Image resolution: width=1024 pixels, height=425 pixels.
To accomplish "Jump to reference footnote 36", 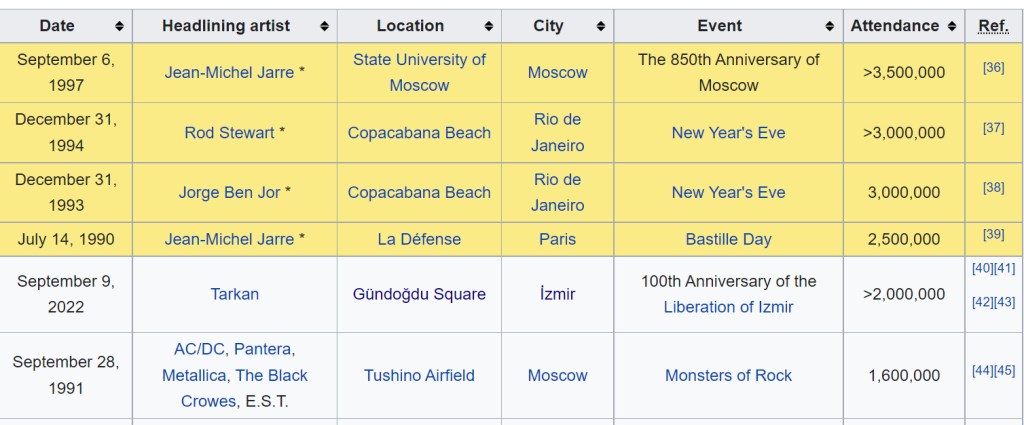I will [993, 67].
